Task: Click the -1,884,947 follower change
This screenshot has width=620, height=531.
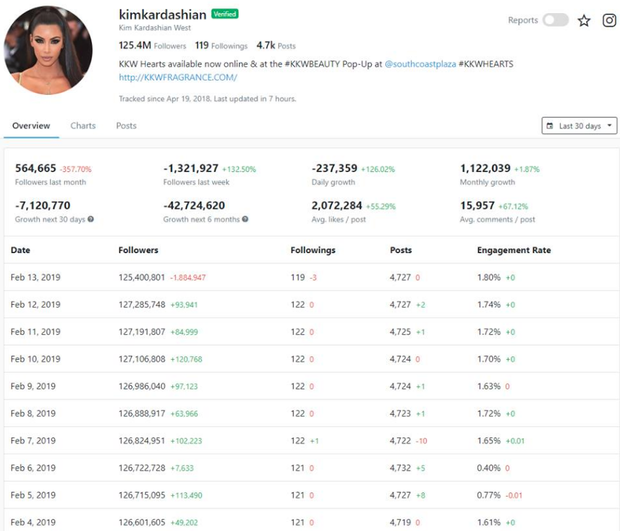Action: (x=188, y=278)
